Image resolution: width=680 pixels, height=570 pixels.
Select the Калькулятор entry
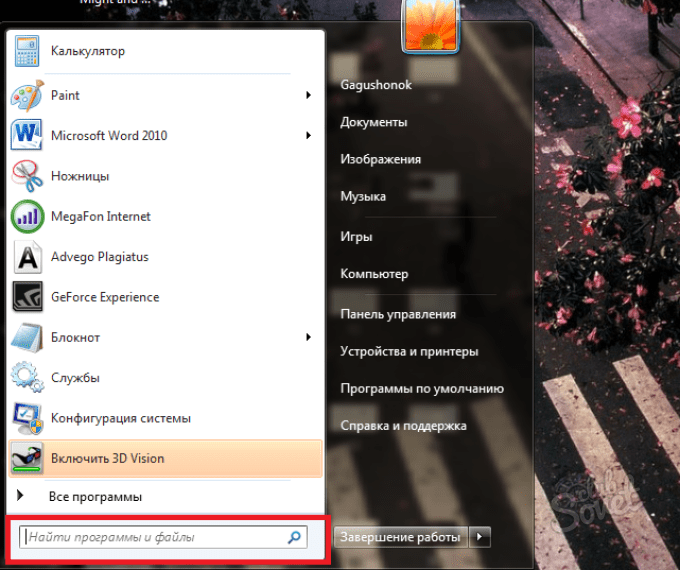[x=88, y=51]
